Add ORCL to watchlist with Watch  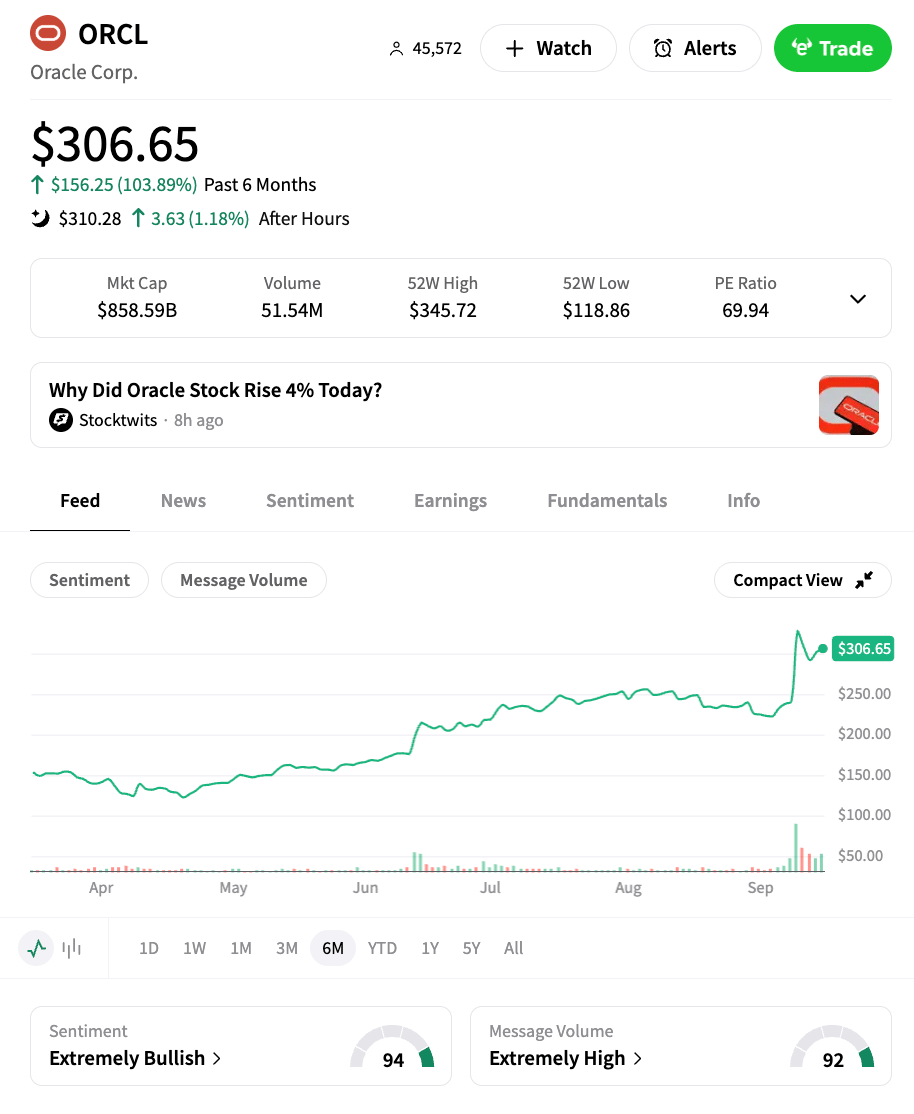[548, 48]
